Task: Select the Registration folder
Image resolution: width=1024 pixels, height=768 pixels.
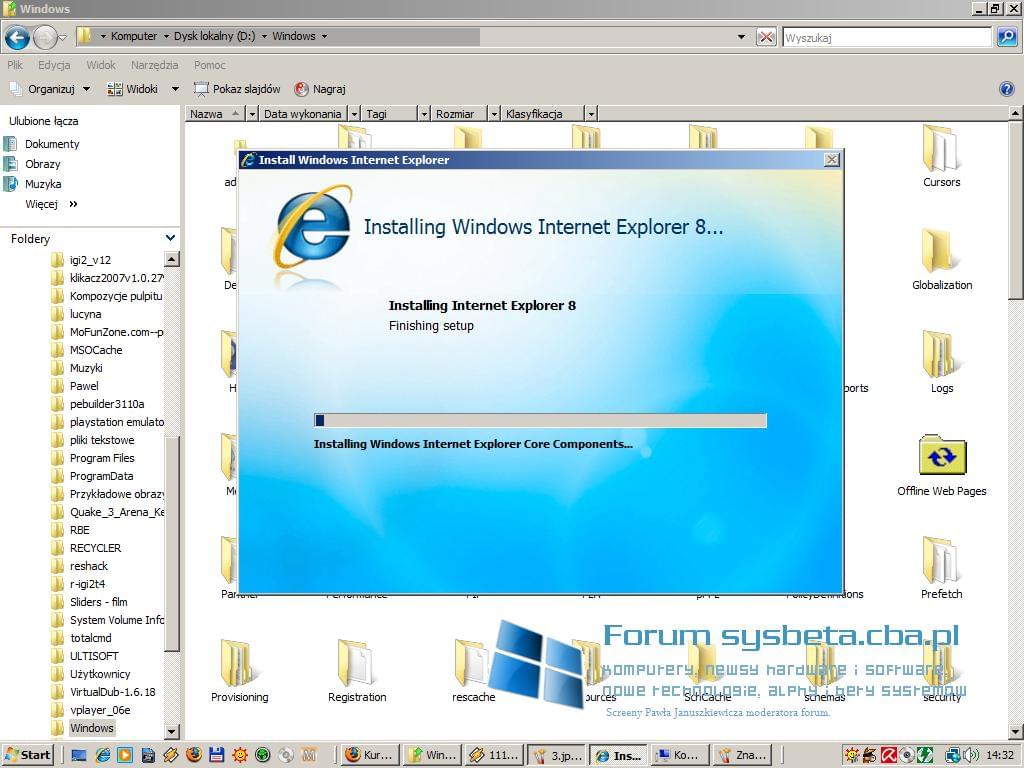Action: tap(357, 671)
